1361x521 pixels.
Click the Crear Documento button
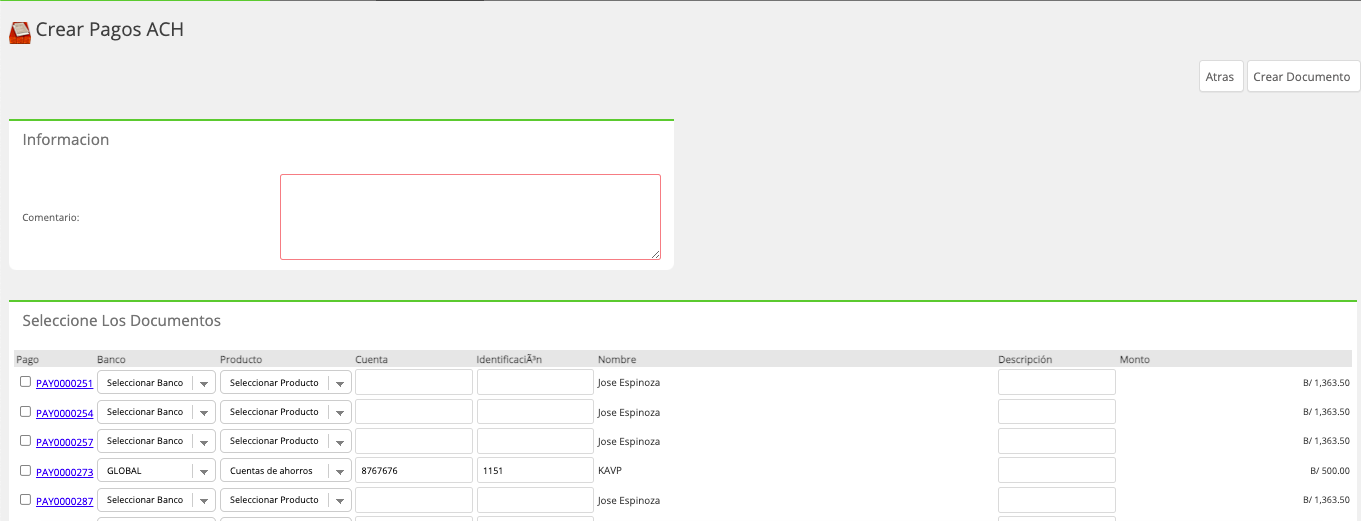coord(1303,77)
